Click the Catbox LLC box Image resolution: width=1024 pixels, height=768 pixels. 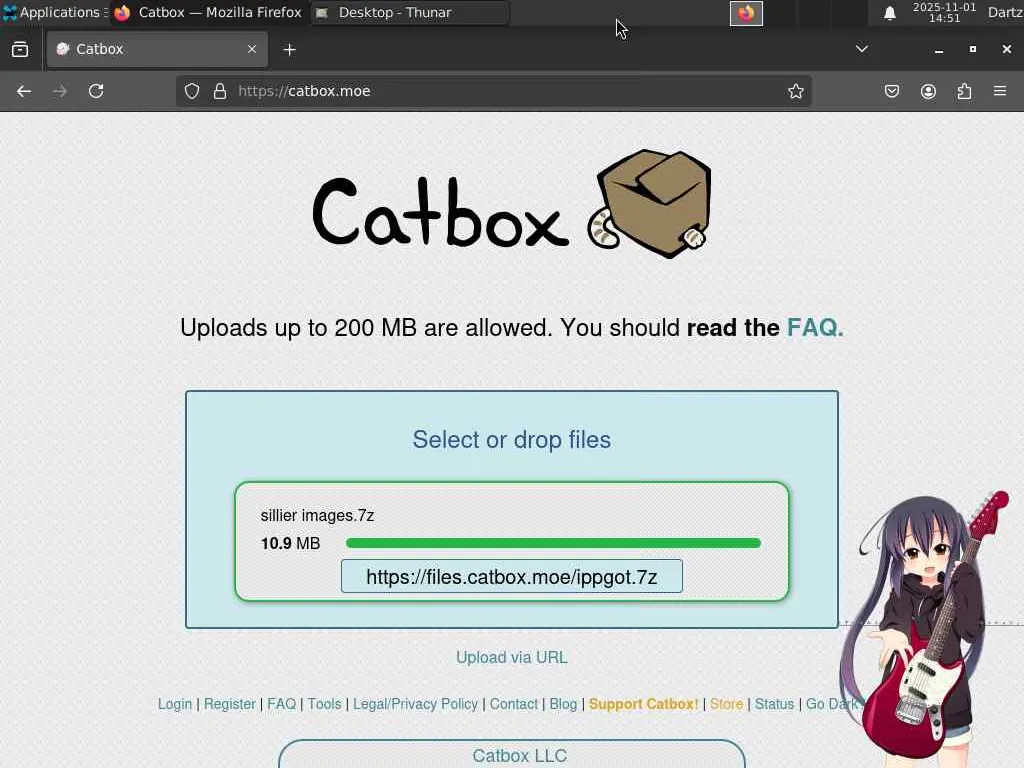(x=512, y=754)
